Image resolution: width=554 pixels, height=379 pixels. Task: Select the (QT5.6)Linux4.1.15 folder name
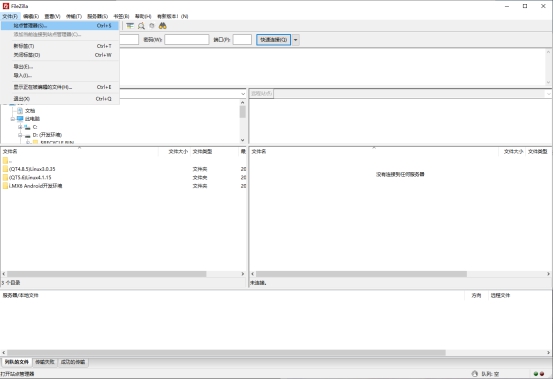(30, 177)
